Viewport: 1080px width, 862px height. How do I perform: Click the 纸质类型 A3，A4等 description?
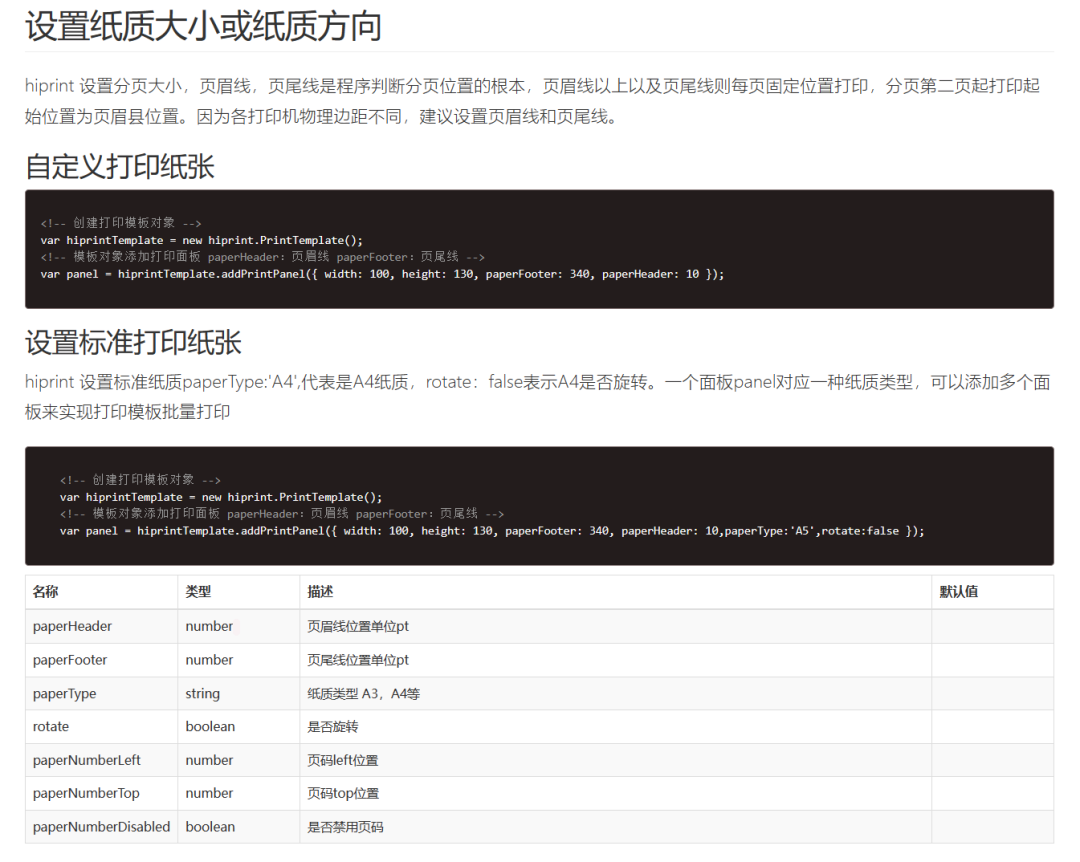pyautogui.click(x=364, y=694)
